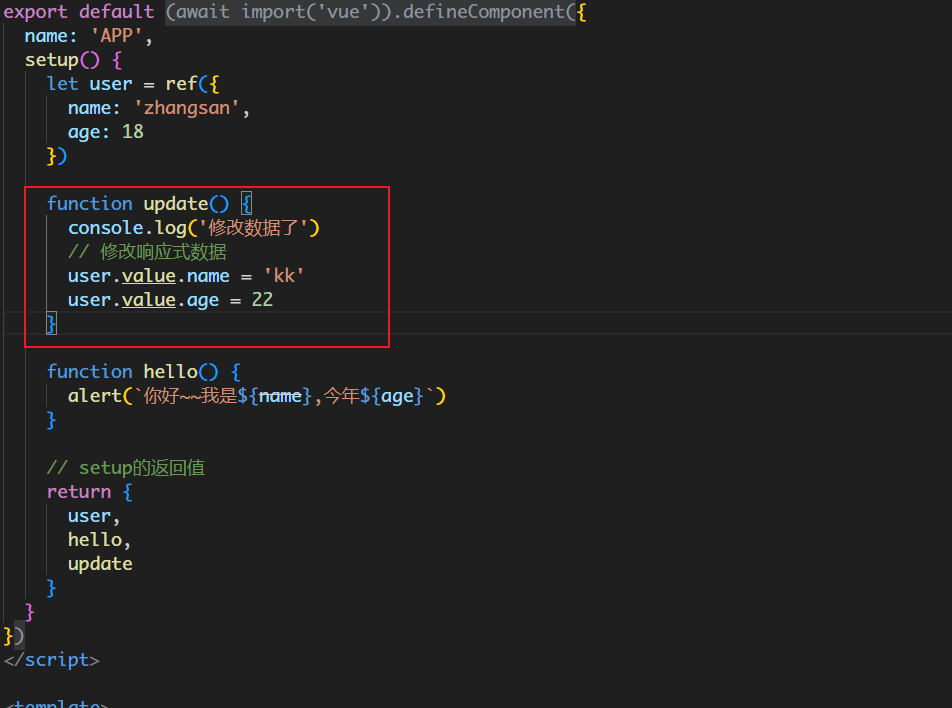This screenshot has height=708, width=952.
Task: Click the 'kk' string literal
Action: (283, 276)
